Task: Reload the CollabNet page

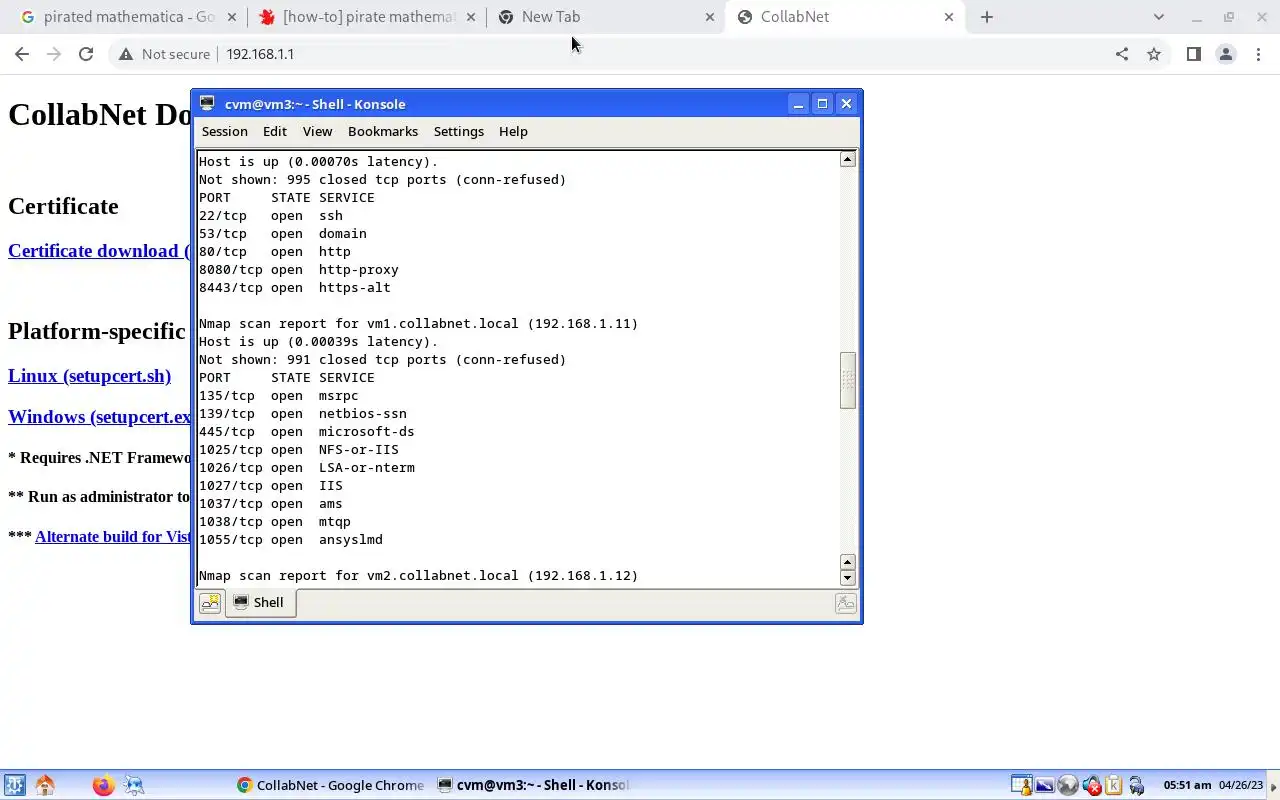Action: [x=86, y=54]
